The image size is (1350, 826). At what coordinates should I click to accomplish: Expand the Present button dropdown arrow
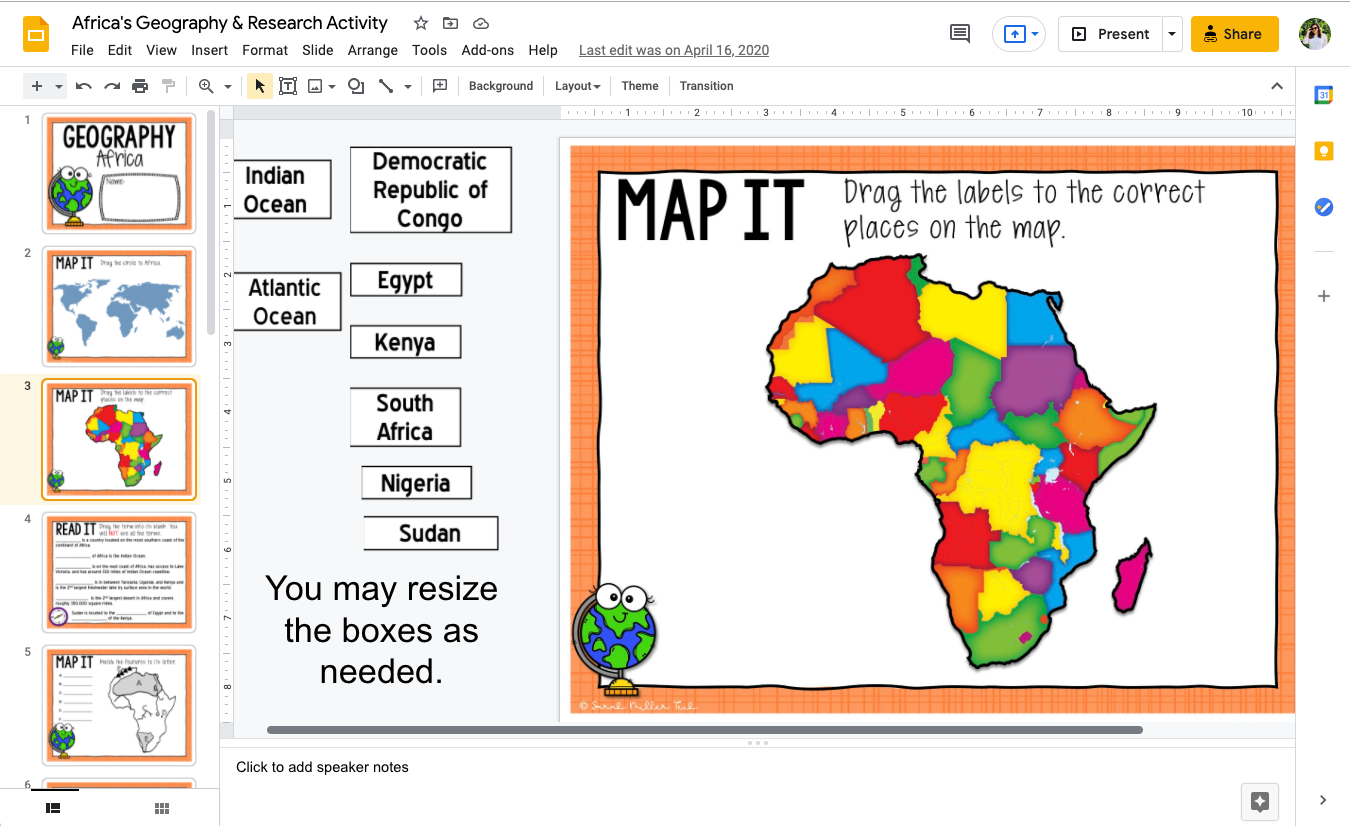point(1172,33)
